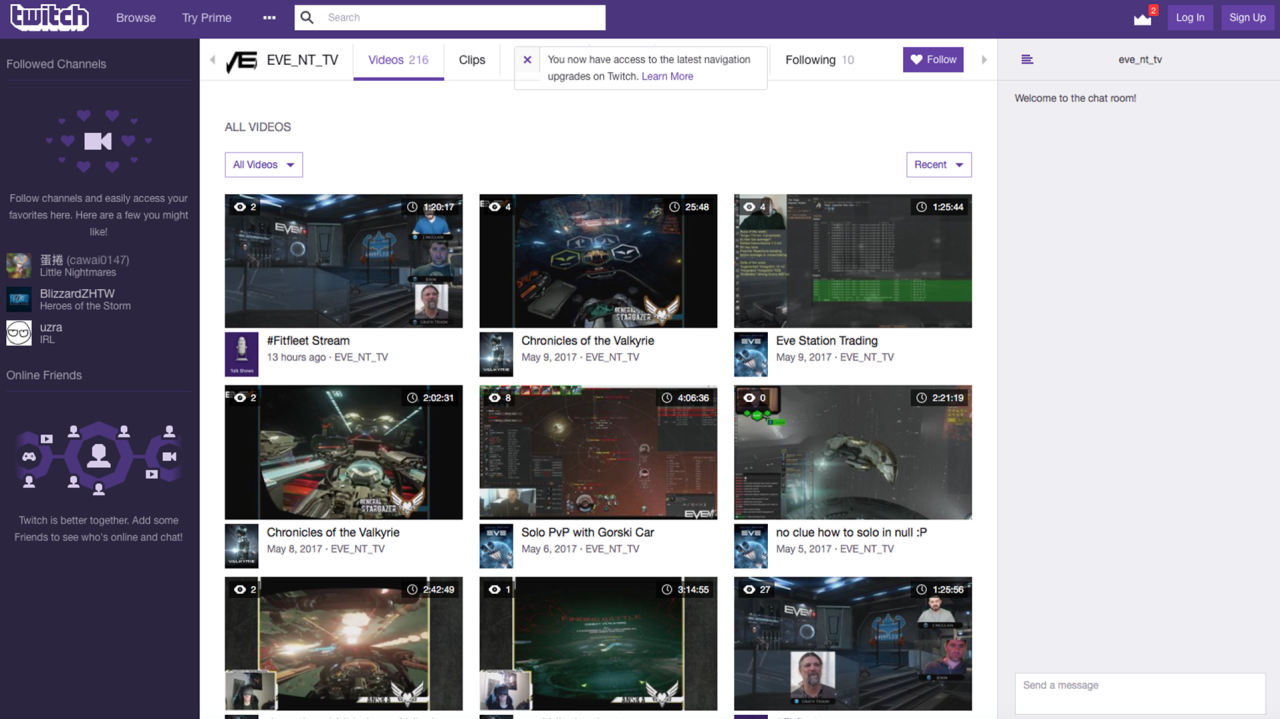
Task: Click Valkyrie game art for May 9 video
Action: 496,354
